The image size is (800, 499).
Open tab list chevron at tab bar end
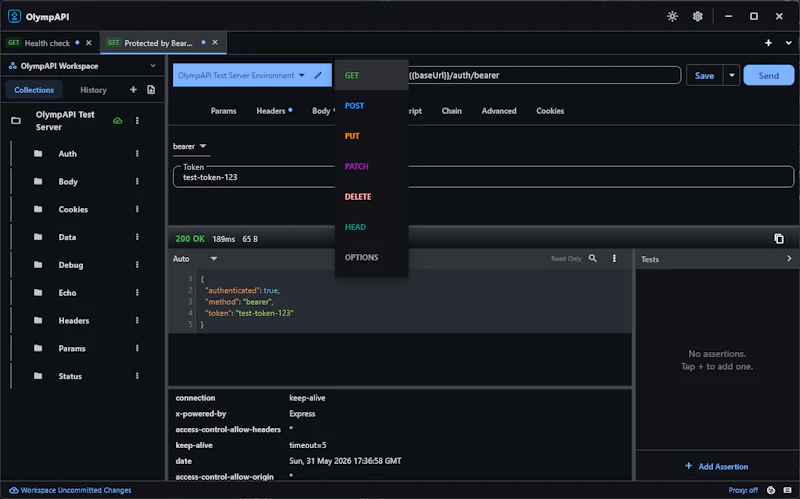(789, 43)
